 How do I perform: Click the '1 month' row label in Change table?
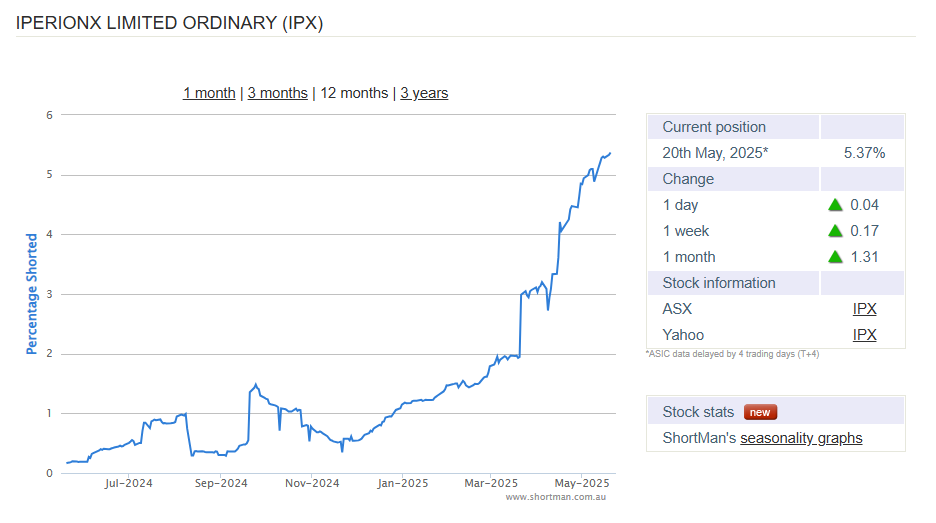[689, 257]
